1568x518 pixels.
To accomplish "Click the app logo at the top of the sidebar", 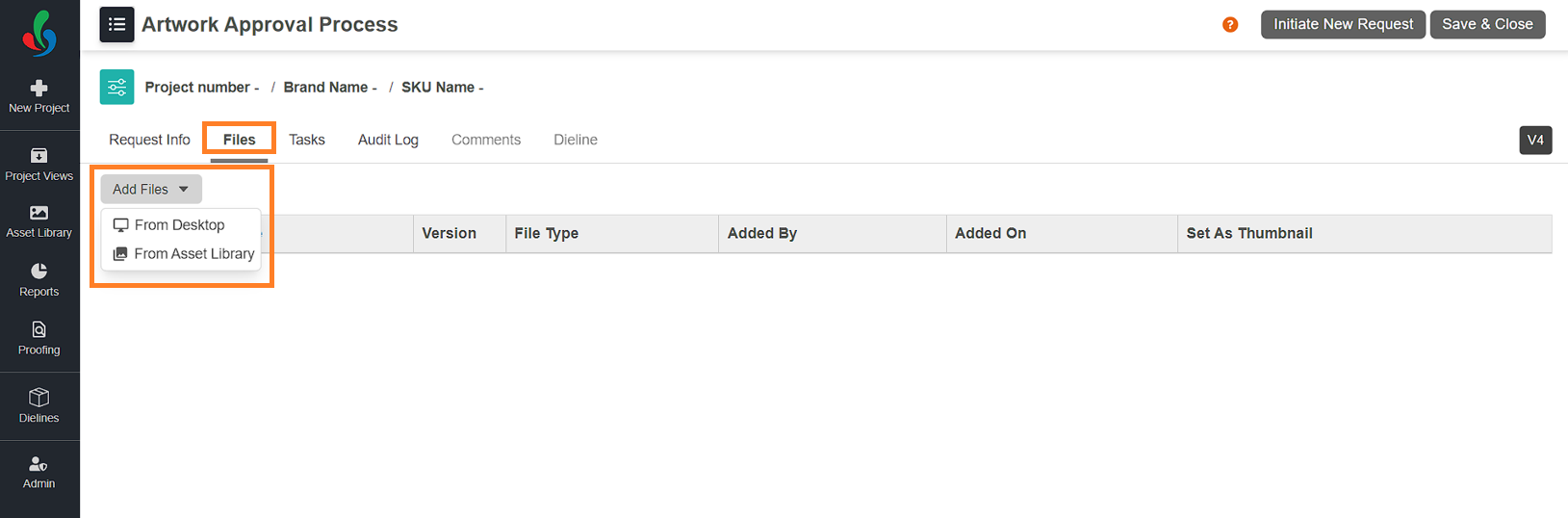I will (x=39, y=34).
